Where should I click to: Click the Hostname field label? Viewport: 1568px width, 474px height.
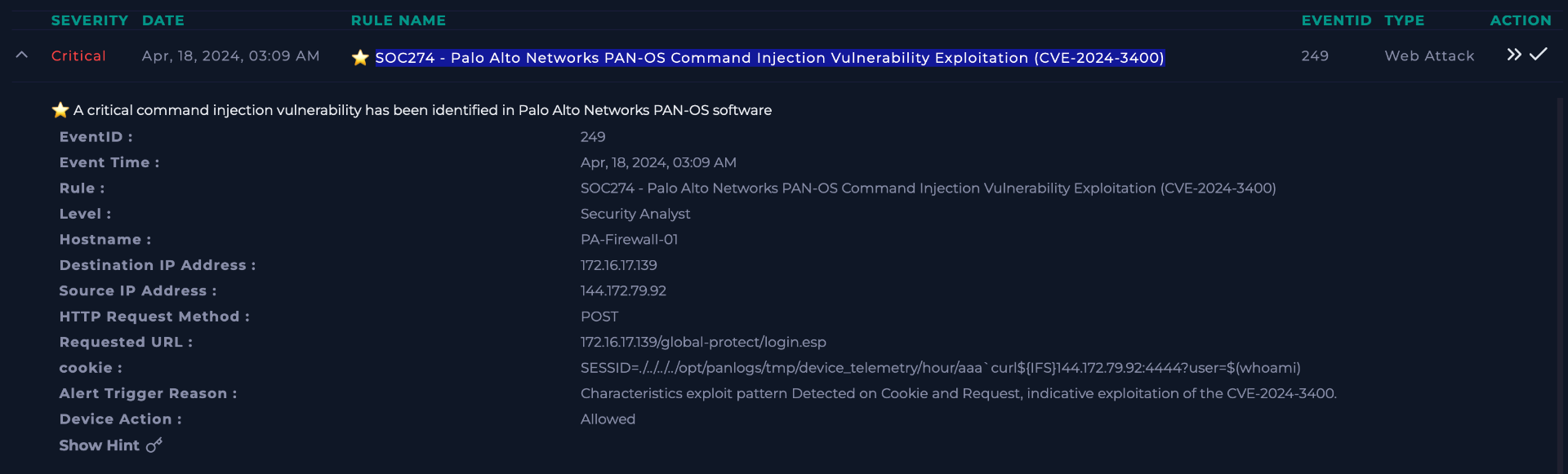(105, 239)
